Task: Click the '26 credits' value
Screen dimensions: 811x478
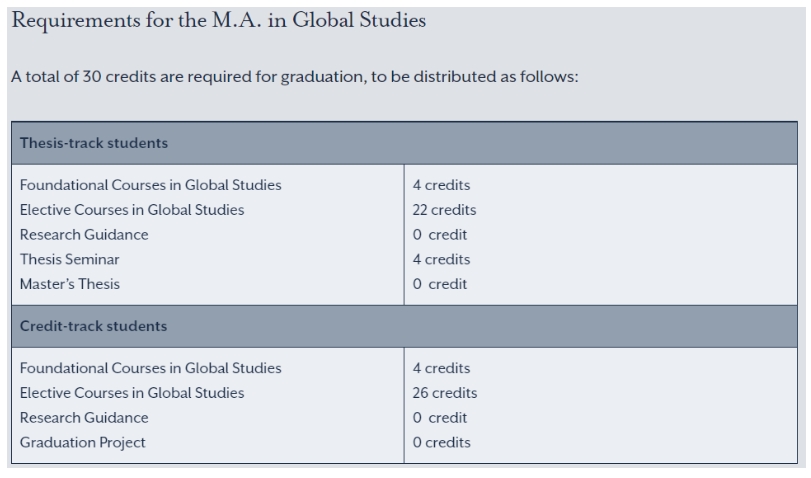Action: 445,393
